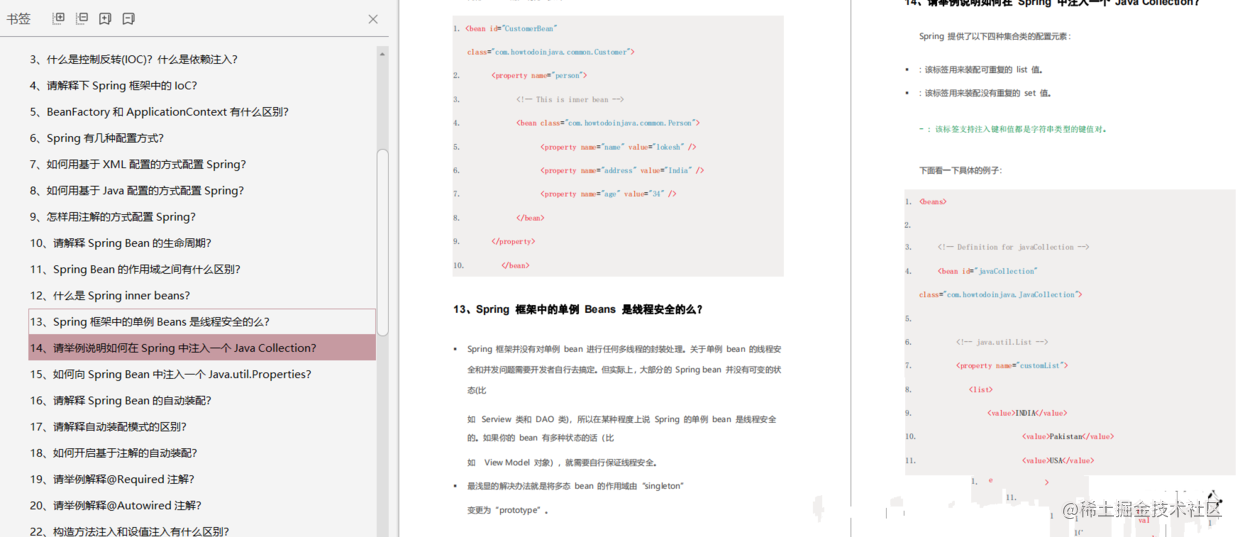Select bookmark 5、BeanFactory 和 ApplicationContext 有什么区别

click(159, 112)
